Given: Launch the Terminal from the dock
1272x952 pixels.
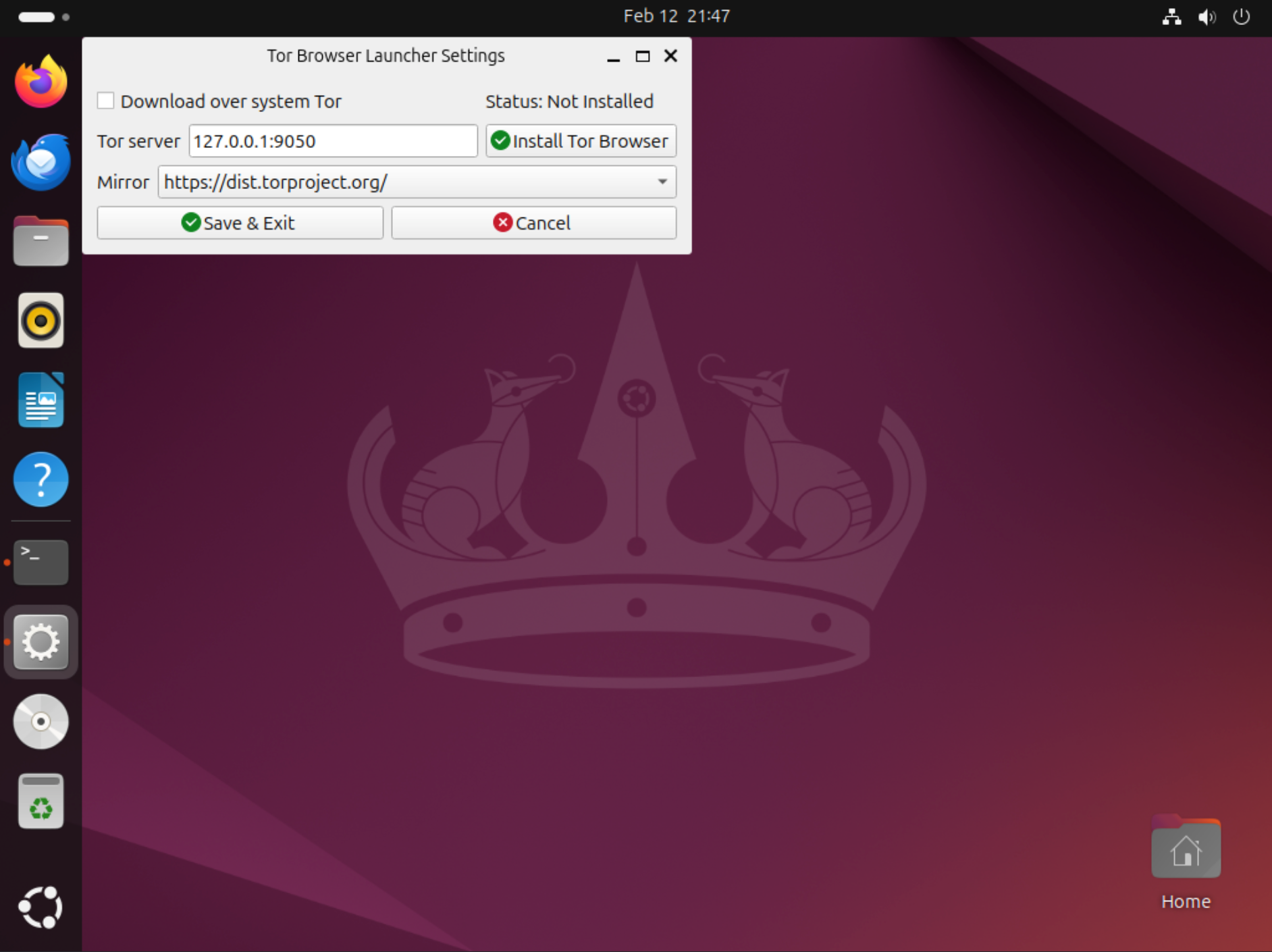Looking at the screenshot, I should pyautogui.click(x=40, y=562).
